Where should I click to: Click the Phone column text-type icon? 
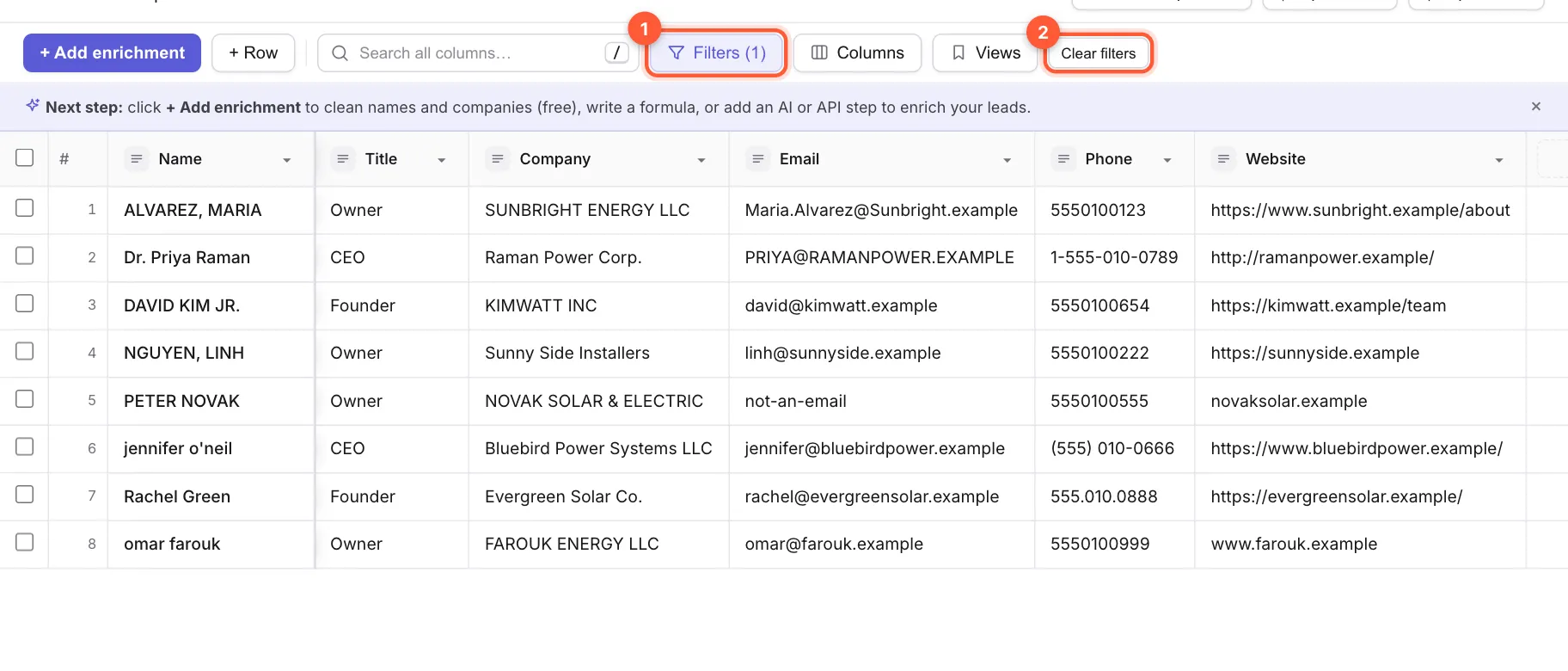pos(1063,159)
